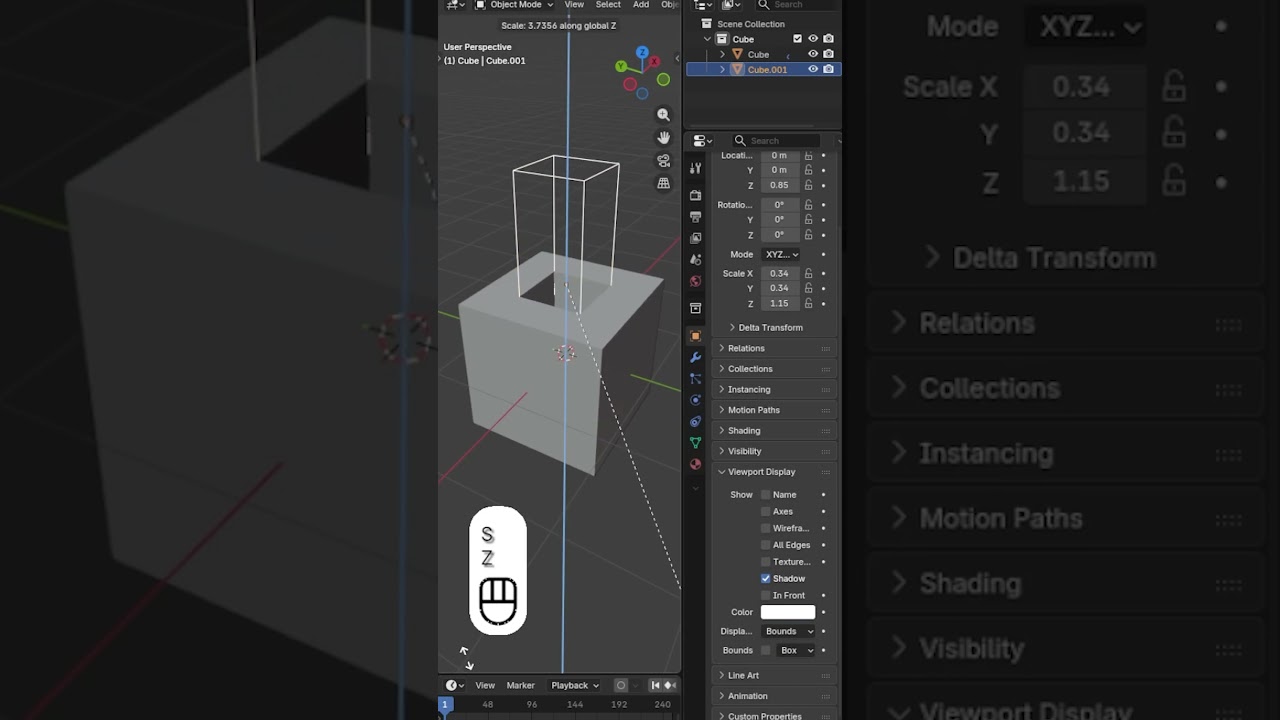Viewport: 1280px width, 720px height.
Task: Open the View Layer properties tab icon
Action: 696,238
